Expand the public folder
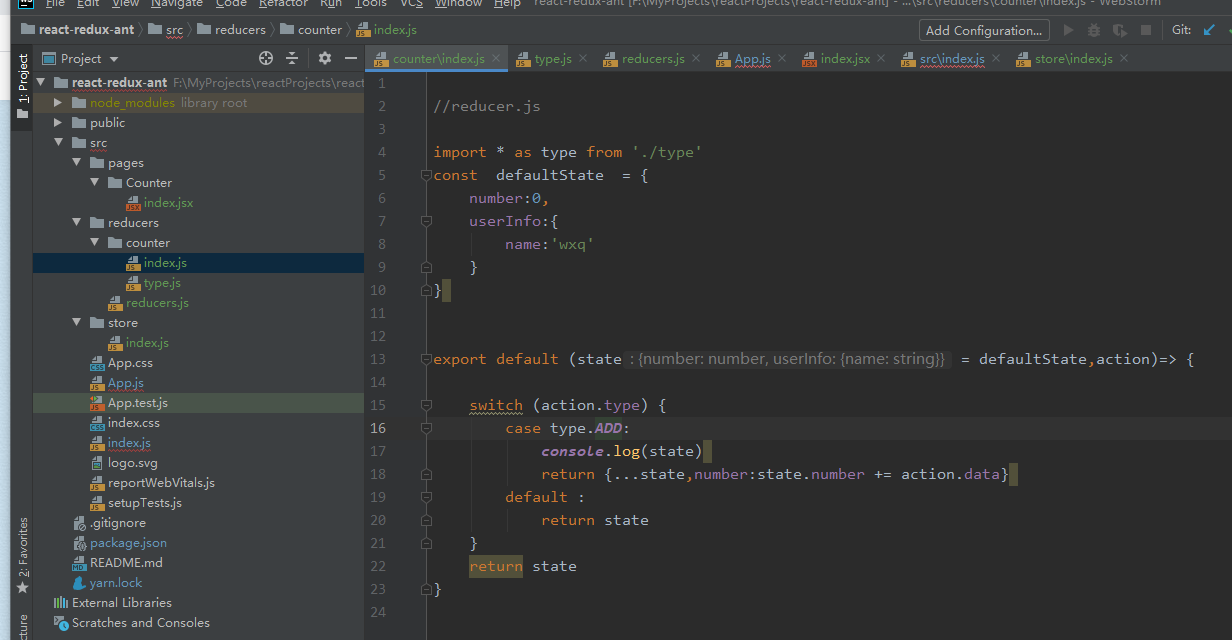The width and height of the screenshot is (1232, 640). [58, 123]
